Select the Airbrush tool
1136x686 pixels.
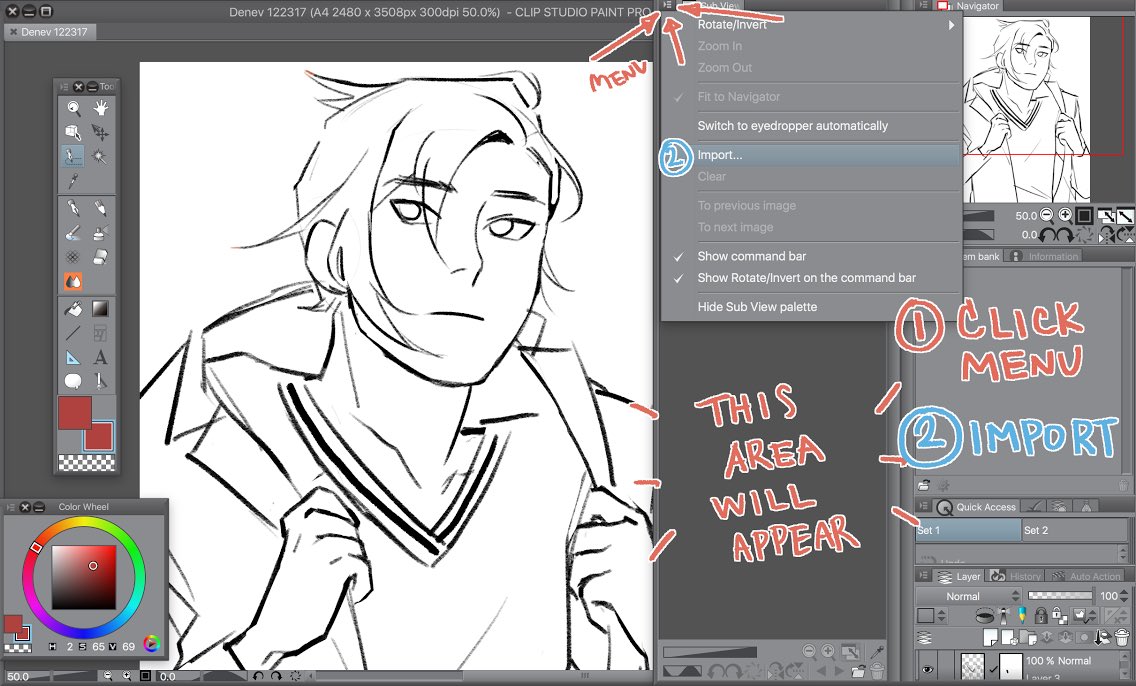pos(100,233)
